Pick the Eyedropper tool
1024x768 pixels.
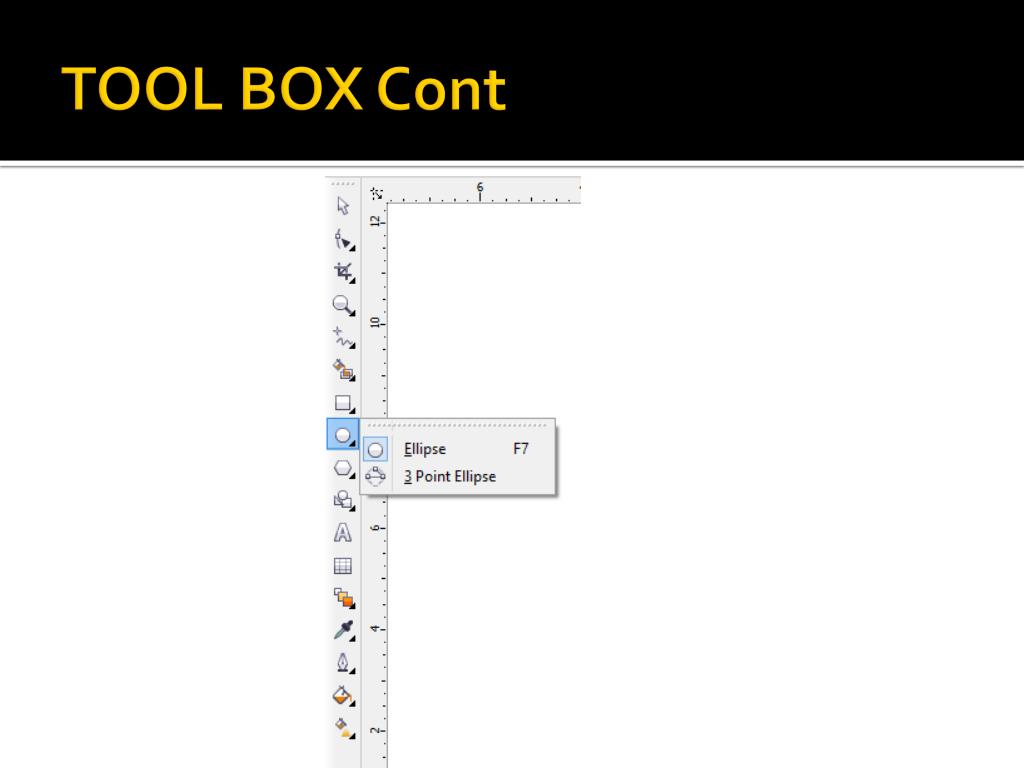pos(344,630)
